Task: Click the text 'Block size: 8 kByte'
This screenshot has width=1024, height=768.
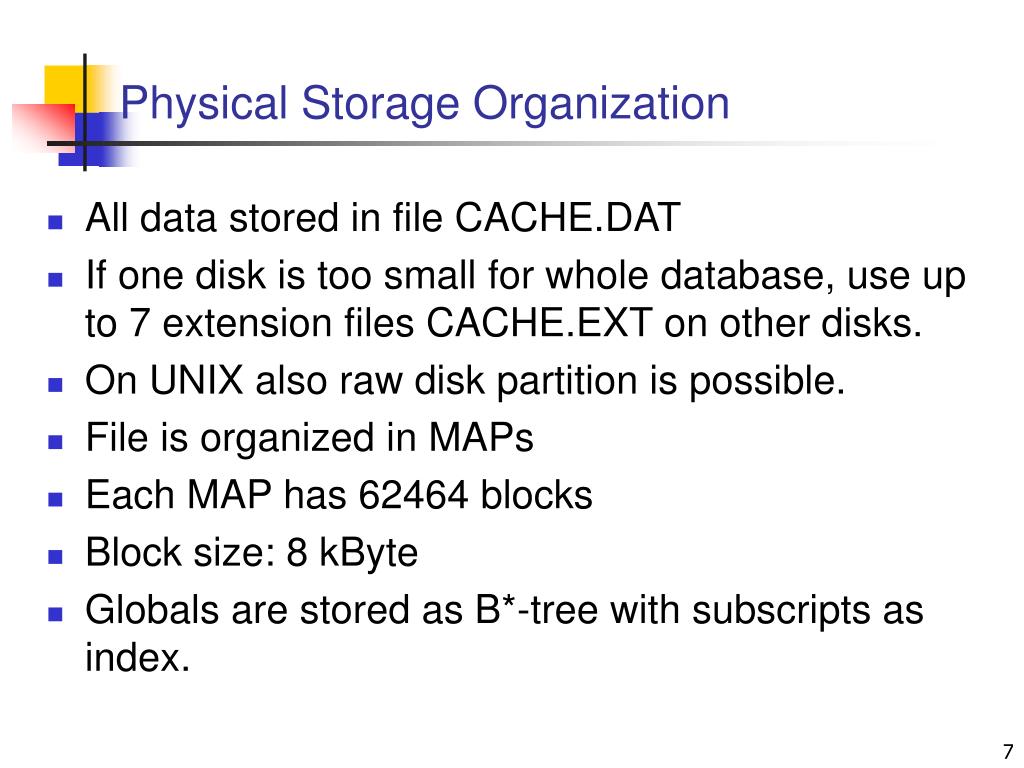Action: click(x=251, y=554)
